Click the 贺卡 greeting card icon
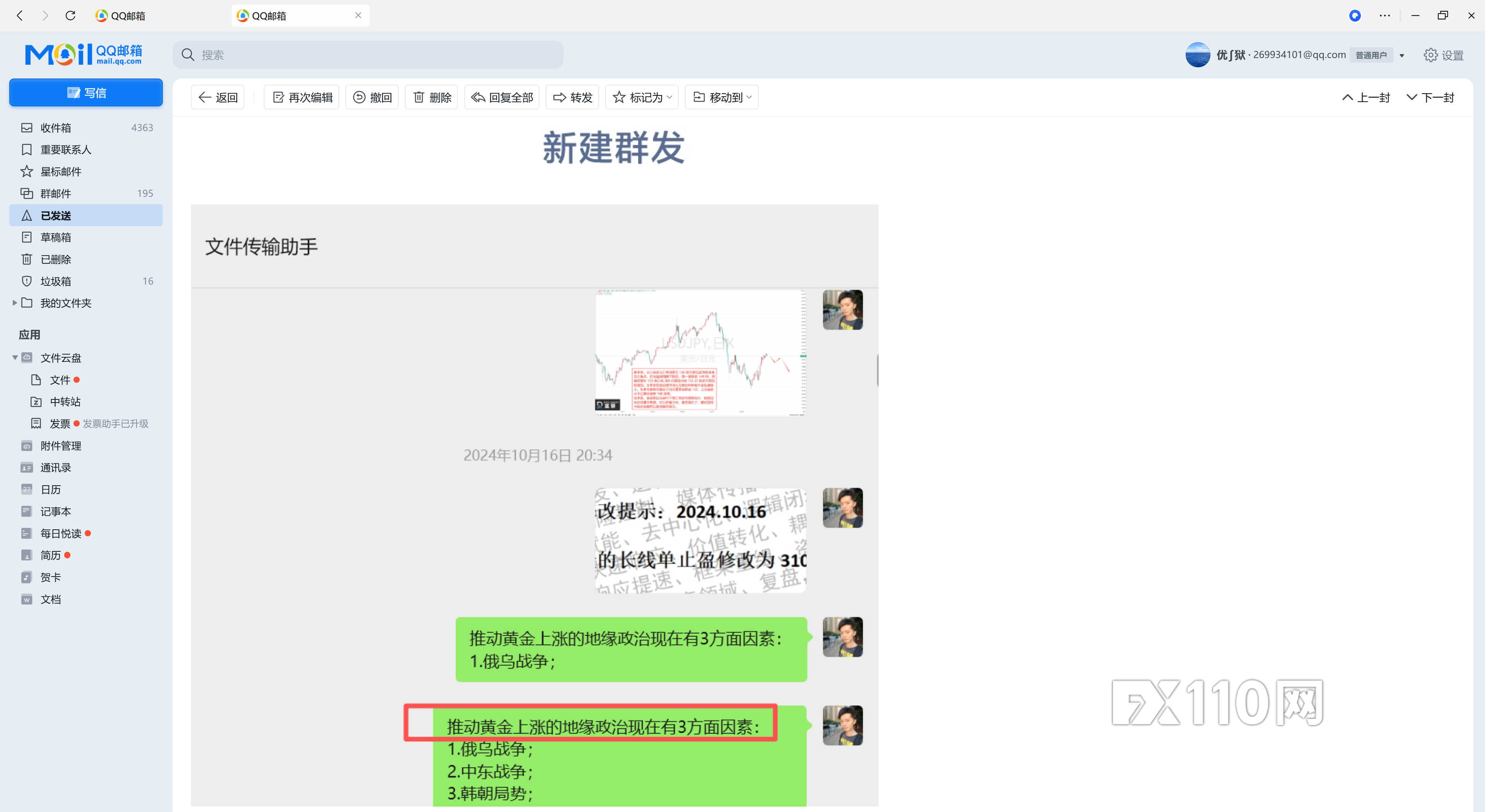Image resolution: width=1485 pixels, height=812 pixels. click(27, 577)
